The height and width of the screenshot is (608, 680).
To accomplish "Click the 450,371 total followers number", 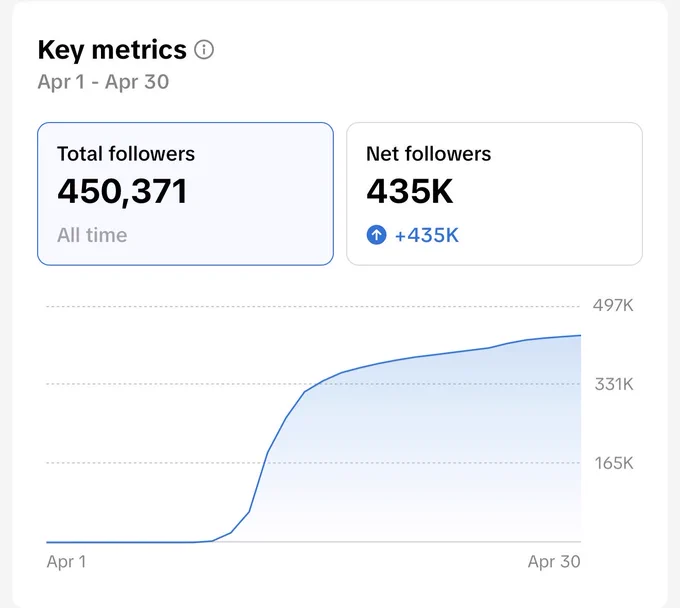I will point(122,191).
